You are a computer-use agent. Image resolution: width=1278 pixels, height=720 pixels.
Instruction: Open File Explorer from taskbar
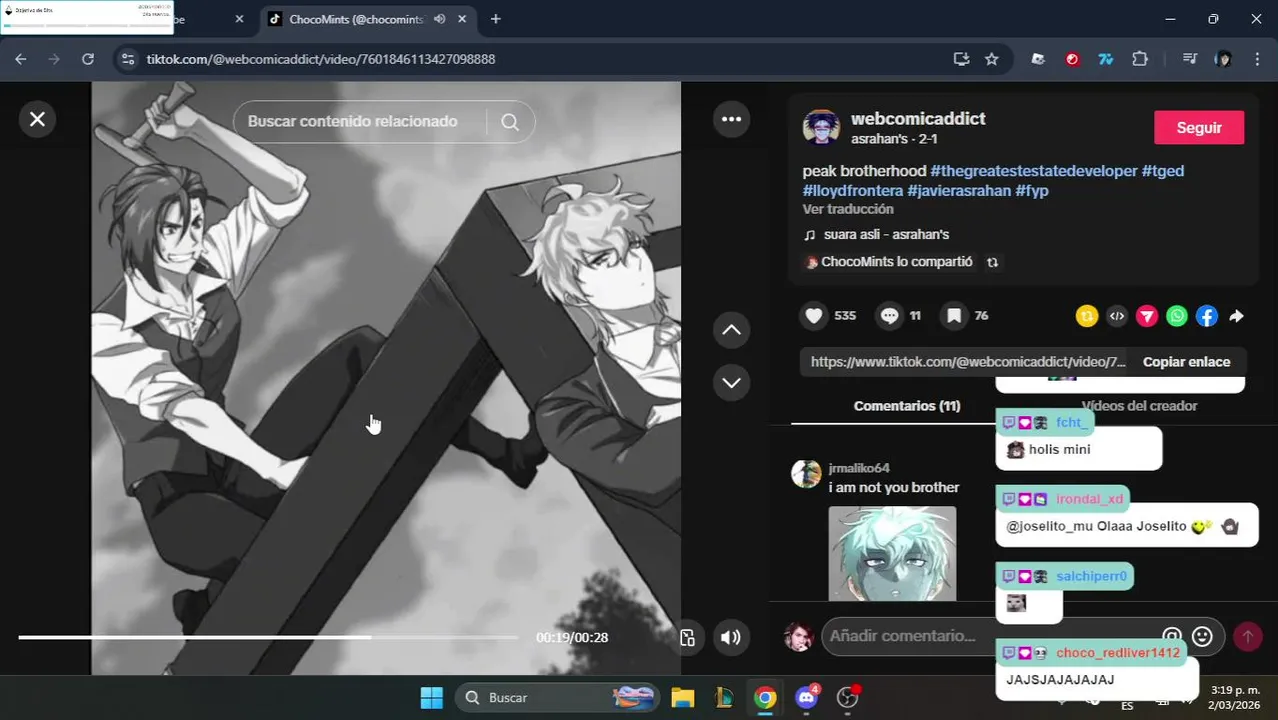682,698
